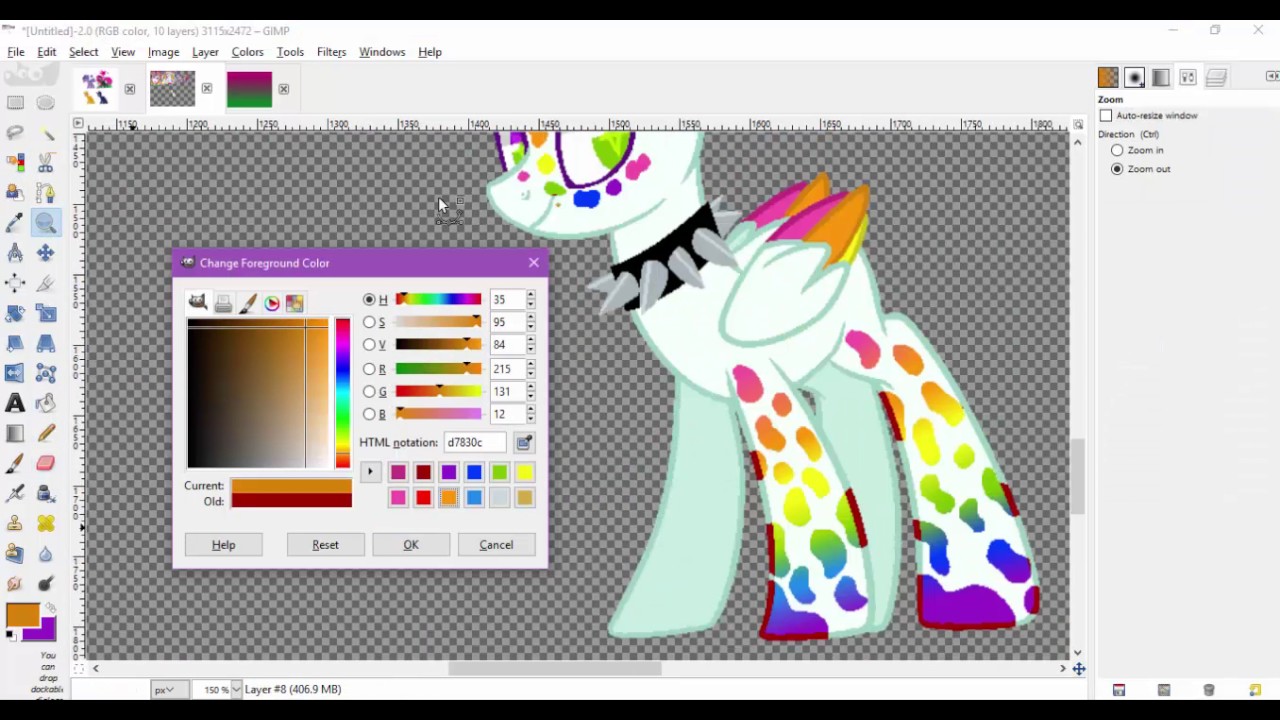
Task: Switch to the color Wheel tab in dialog
Action: tap(271, 303)
